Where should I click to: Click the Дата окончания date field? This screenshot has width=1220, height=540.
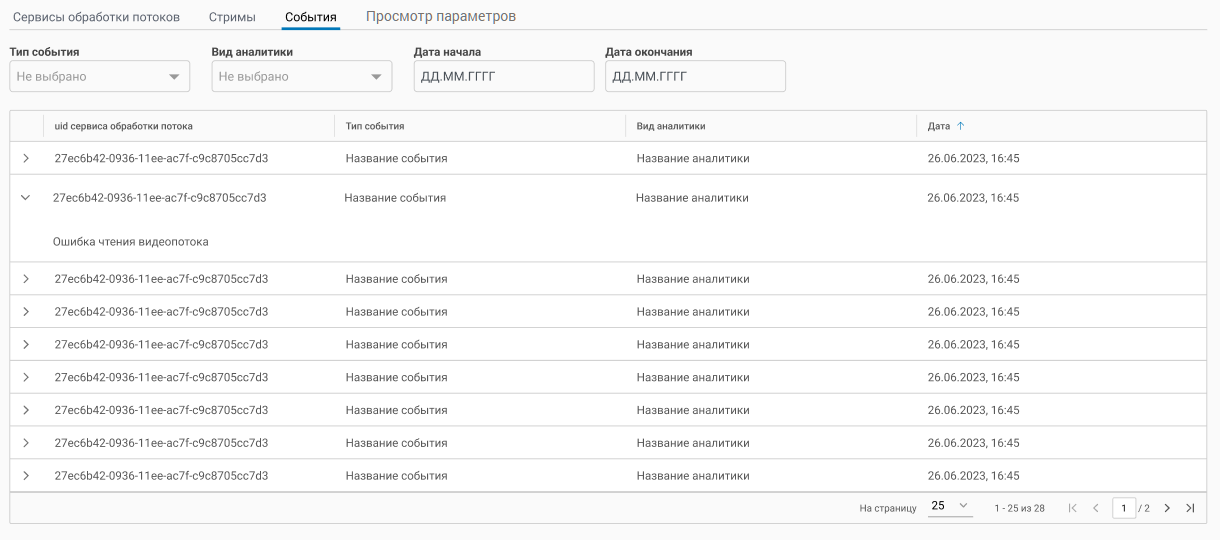click(694, 77)
